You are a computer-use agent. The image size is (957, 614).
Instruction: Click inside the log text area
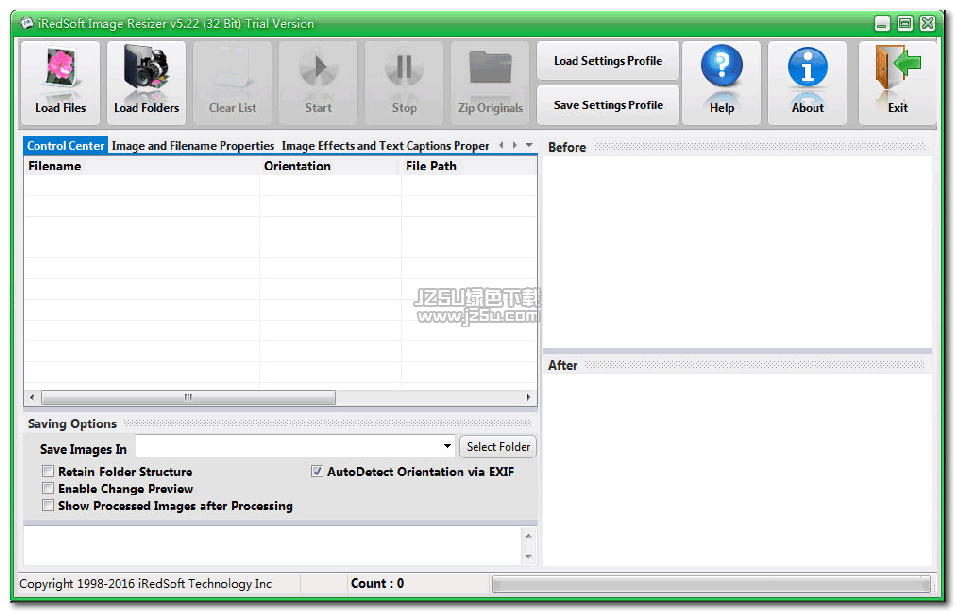[x=273, y=546]
